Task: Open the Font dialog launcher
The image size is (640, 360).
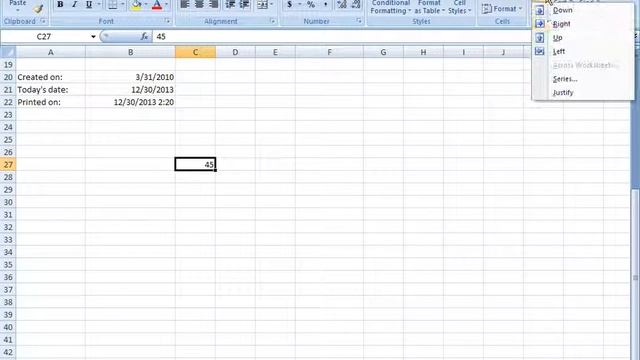Action: [167, 21]
